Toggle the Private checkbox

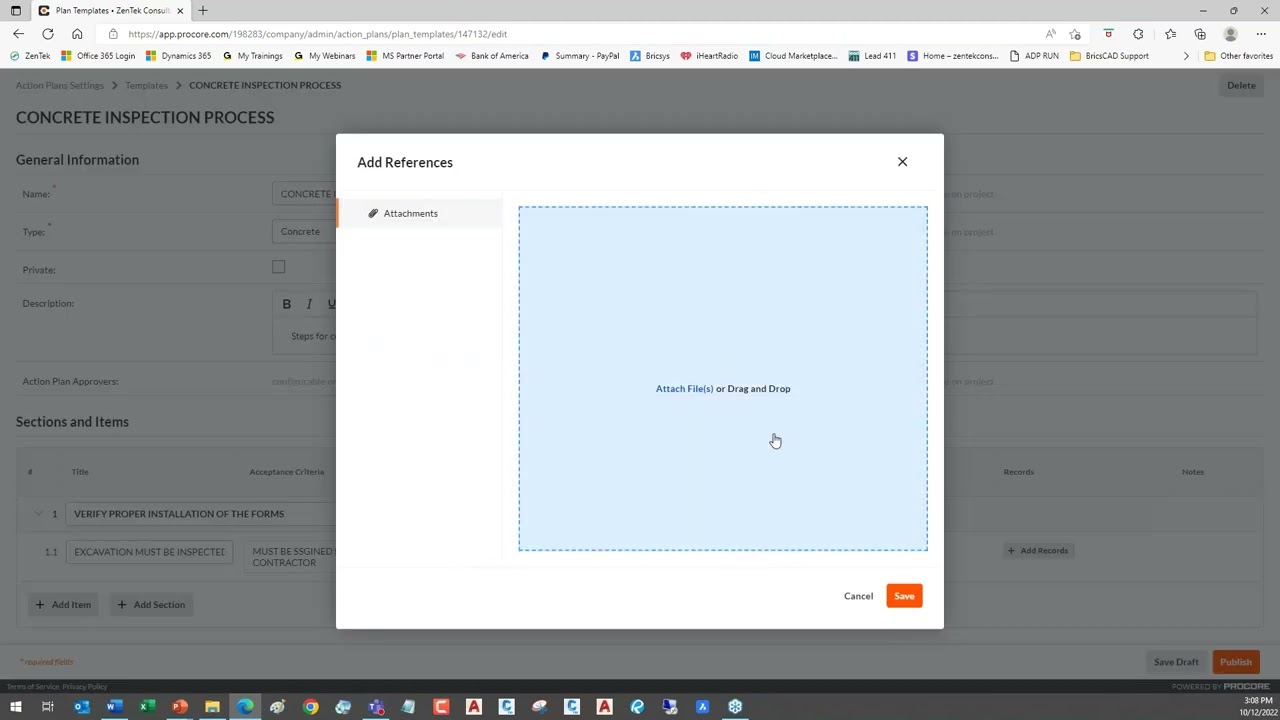click(x=279, y=267)
